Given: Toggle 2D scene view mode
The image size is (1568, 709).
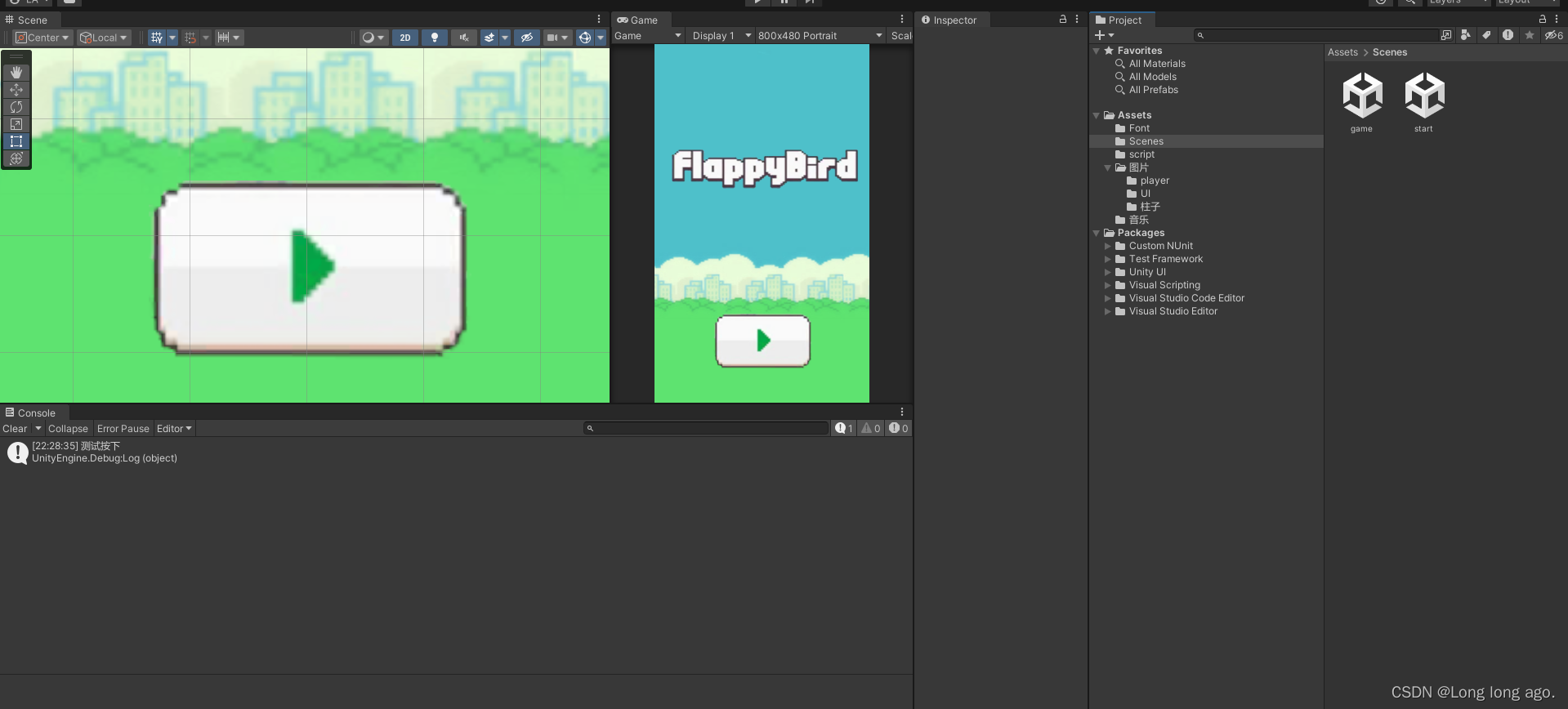Looking at the screenshot, I should (x=405, y=38).
